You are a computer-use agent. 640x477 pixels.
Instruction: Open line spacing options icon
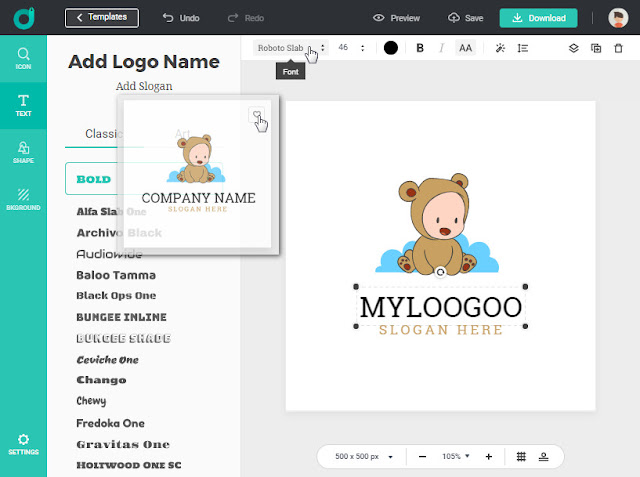522,48
